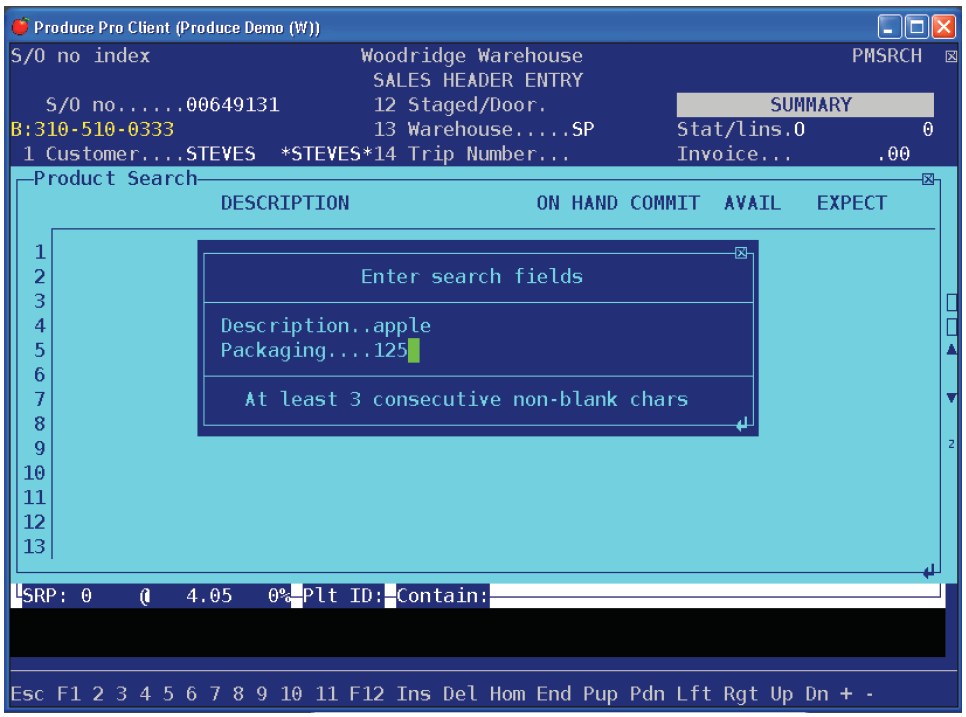Screen dimensions: 966x717
Task: Click the minus sign in bottom key bar
Action: point(869,695)
